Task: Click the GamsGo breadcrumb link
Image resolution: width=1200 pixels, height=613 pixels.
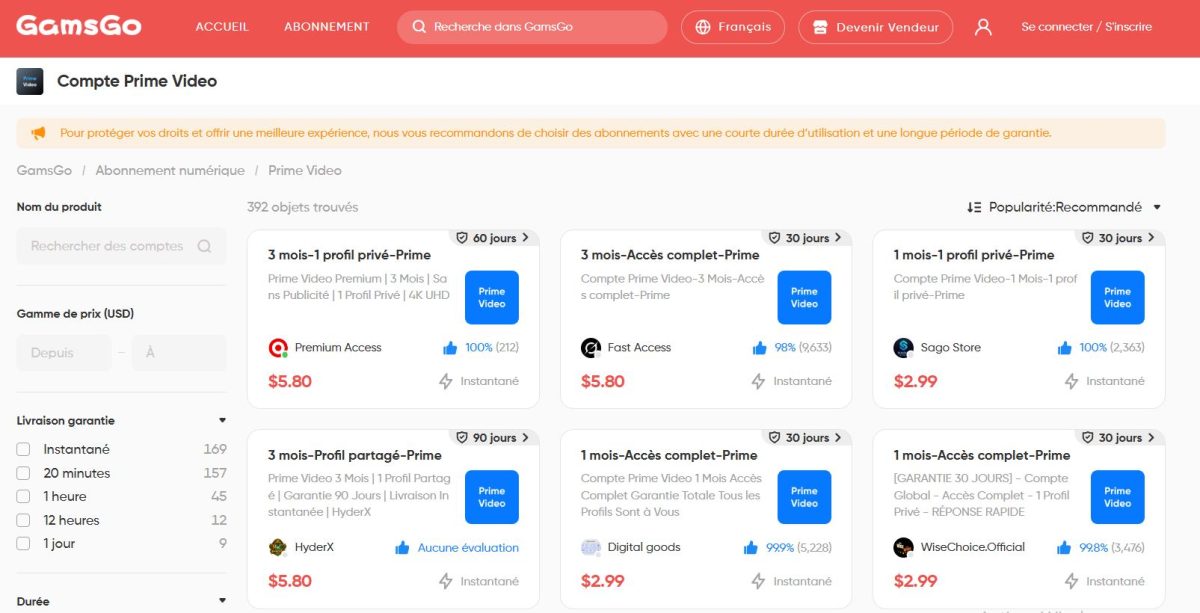Action: coord(44,170)
